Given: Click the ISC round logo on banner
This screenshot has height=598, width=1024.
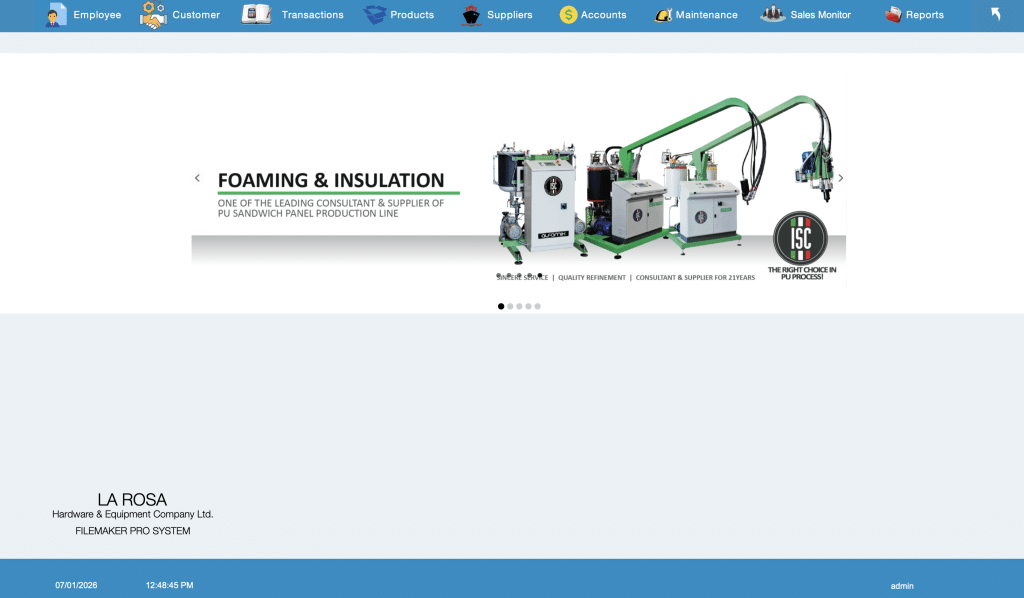Looking at the screenshot, I should point(801,238).
